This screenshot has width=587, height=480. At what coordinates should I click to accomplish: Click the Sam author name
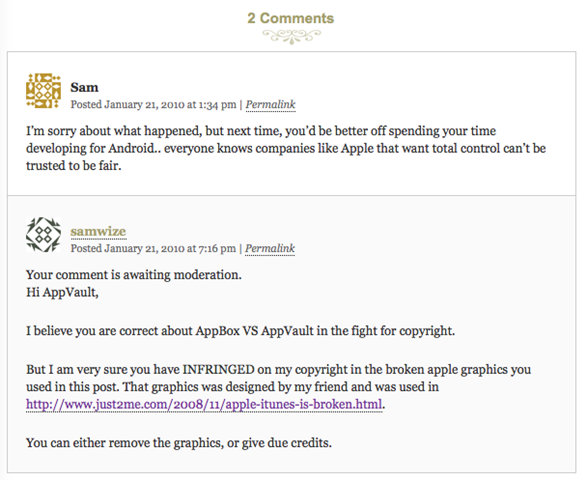(x=85, y=87)
